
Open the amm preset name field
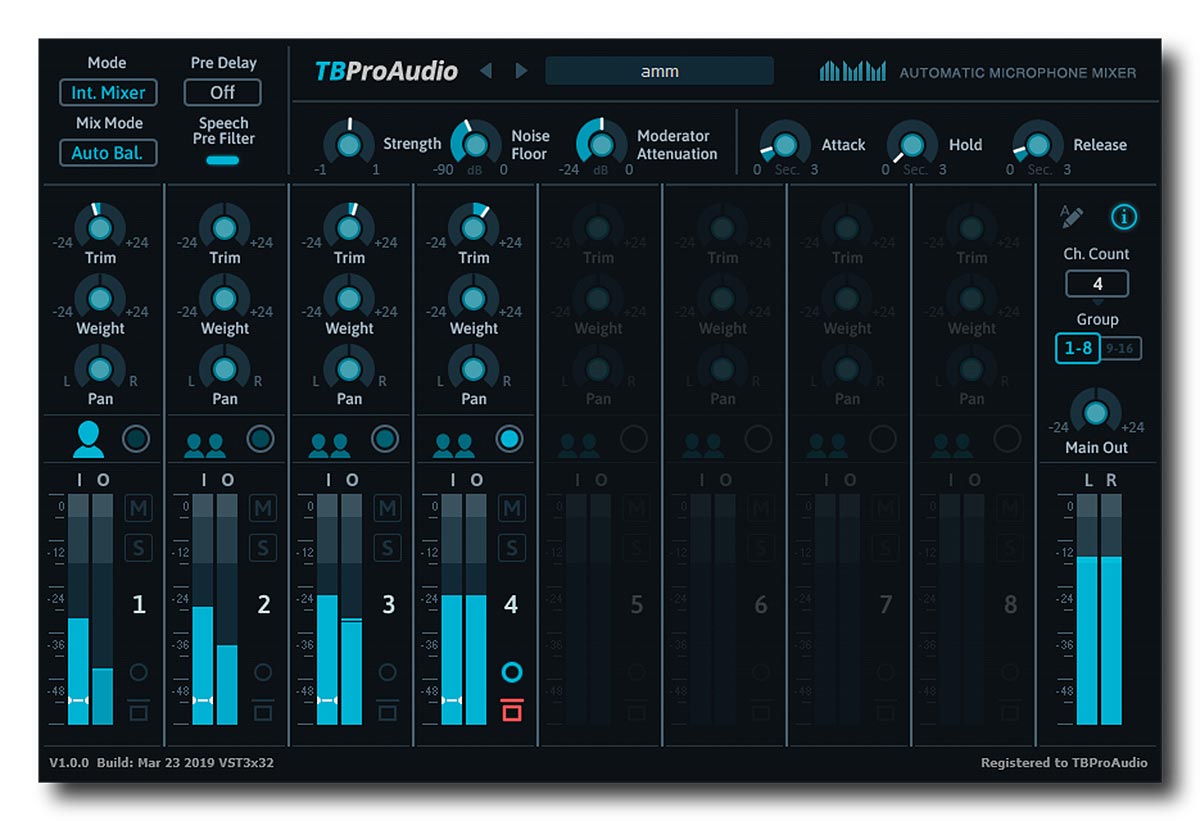(x=659, y=71)
